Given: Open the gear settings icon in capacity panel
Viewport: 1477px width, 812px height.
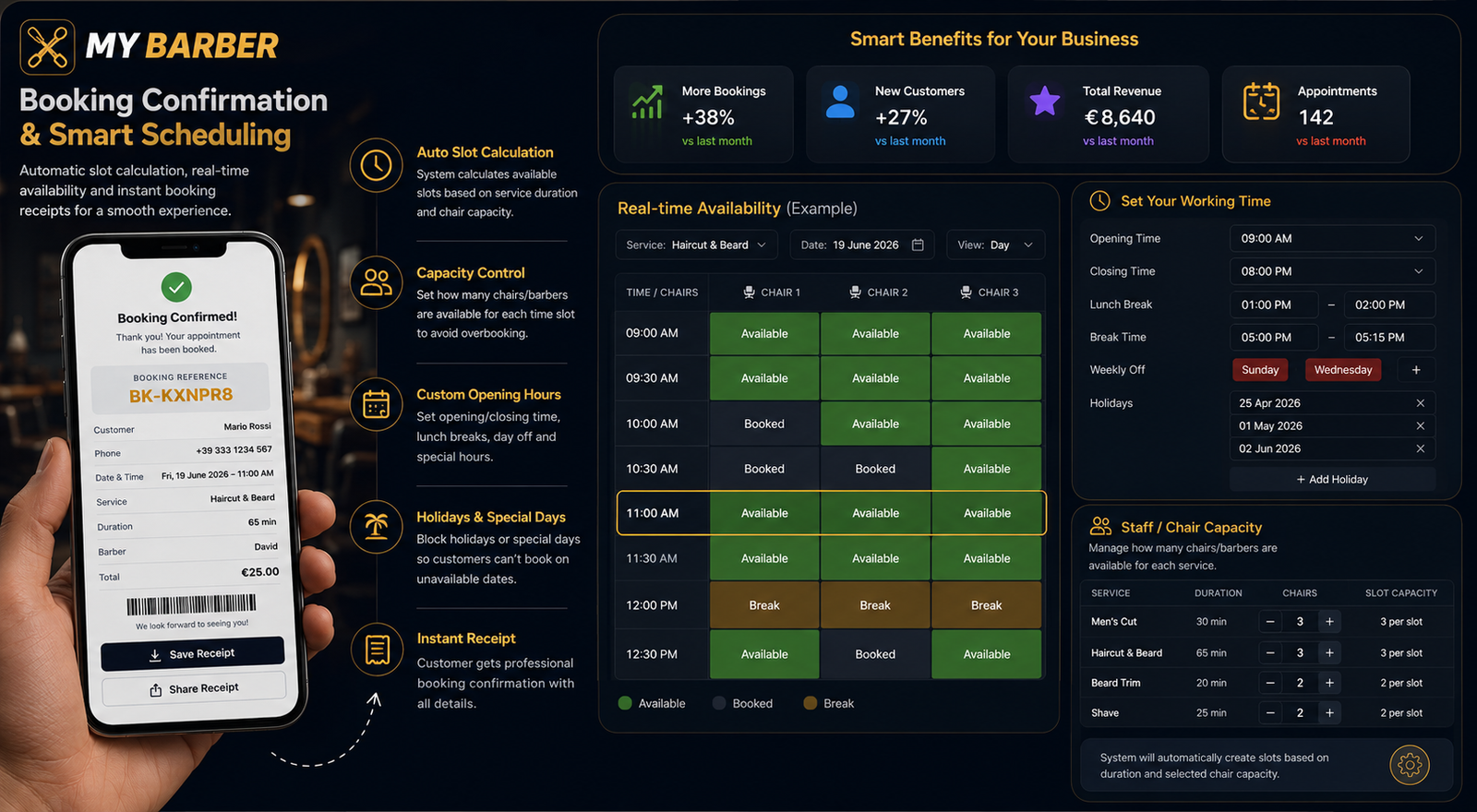Looking at the screenshot, I should [x=1410, y=764].
